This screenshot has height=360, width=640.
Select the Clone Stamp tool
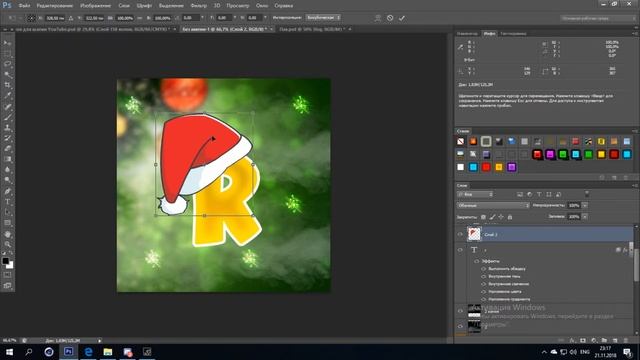[x=7, y=128]
